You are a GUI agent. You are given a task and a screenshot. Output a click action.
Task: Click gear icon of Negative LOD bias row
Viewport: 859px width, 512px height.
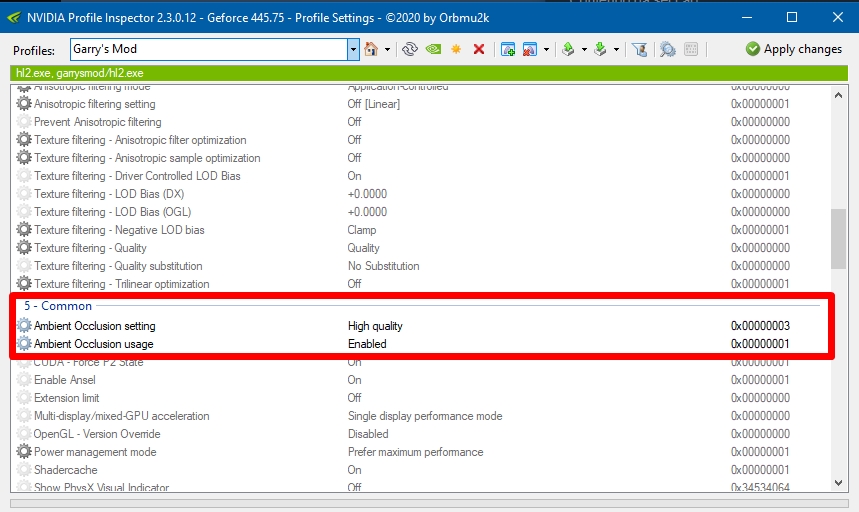pyautogui.click(x=24, y=230)
